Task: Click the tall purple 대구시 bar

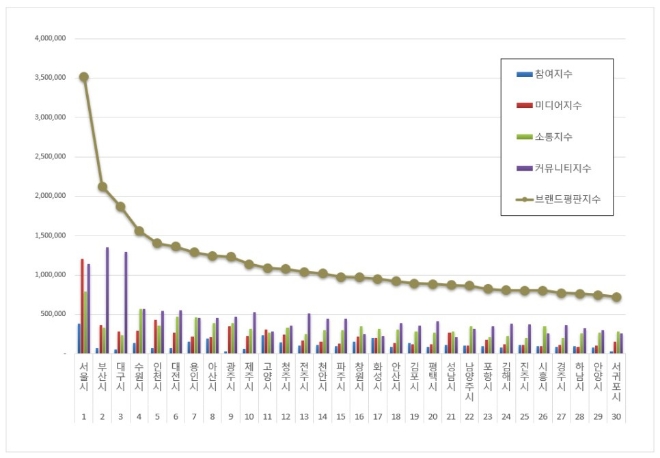Action: tap(126, 302)
